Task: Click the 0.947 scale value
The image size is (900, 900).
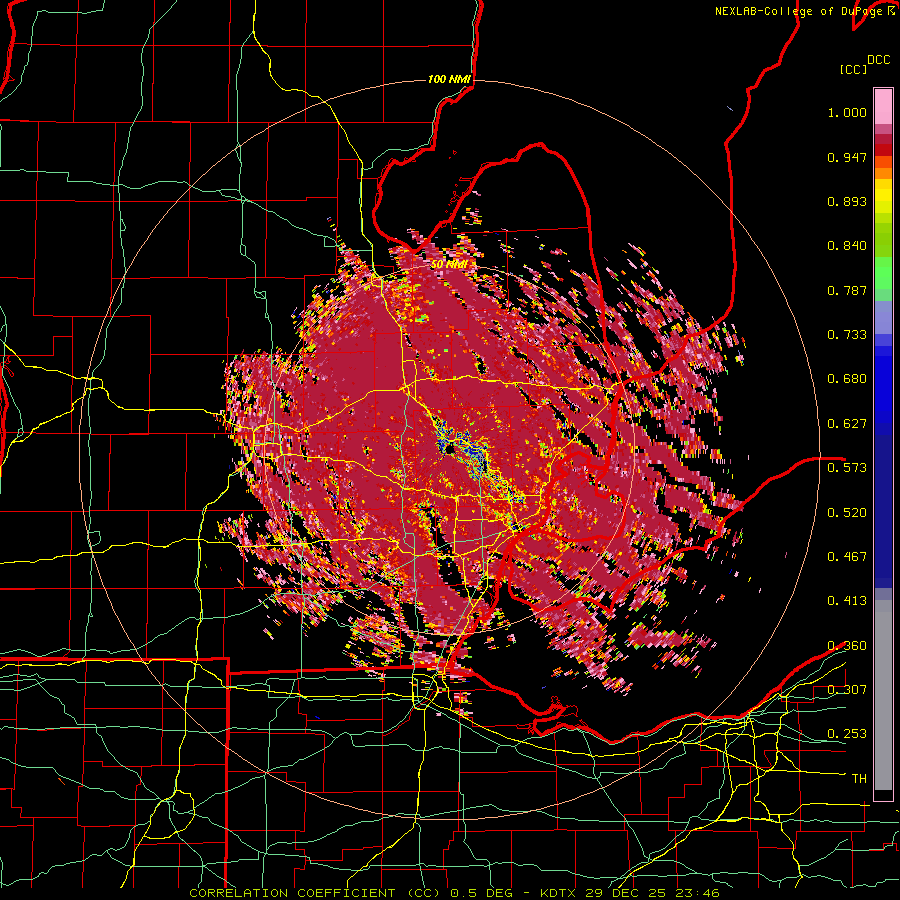Action: click(847, 157)
